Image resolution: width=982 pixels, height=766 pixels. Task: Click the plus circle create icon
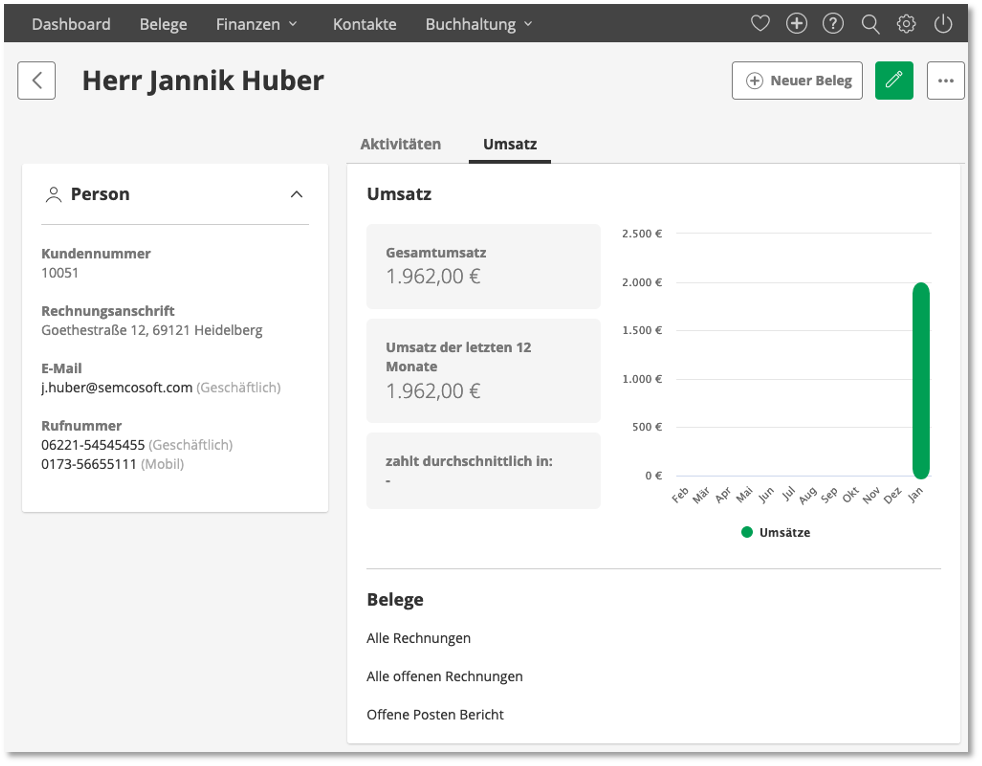796,24
